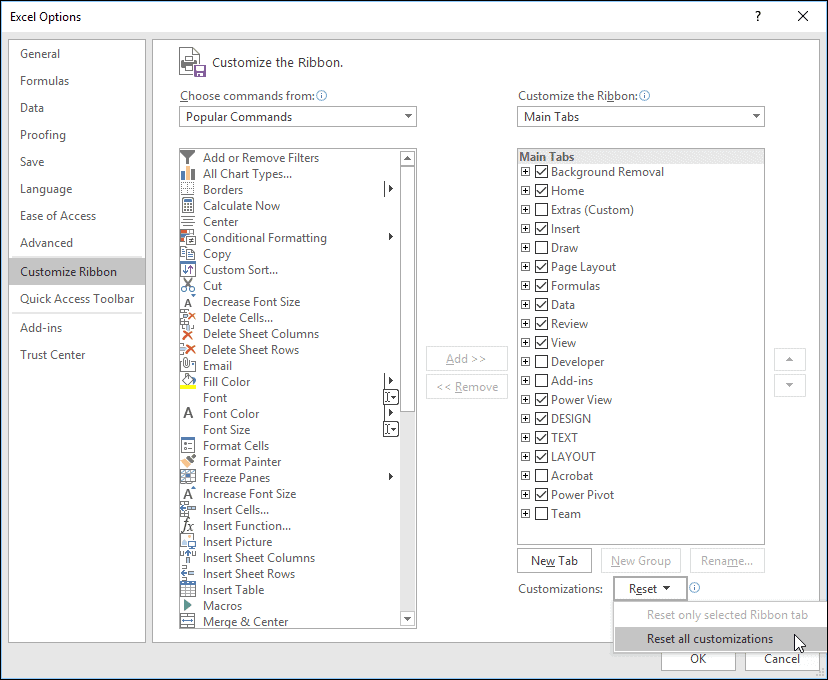Open the Choose commands from dropdown
Screen dimensions: 828x680
click(x=298, y=117)
